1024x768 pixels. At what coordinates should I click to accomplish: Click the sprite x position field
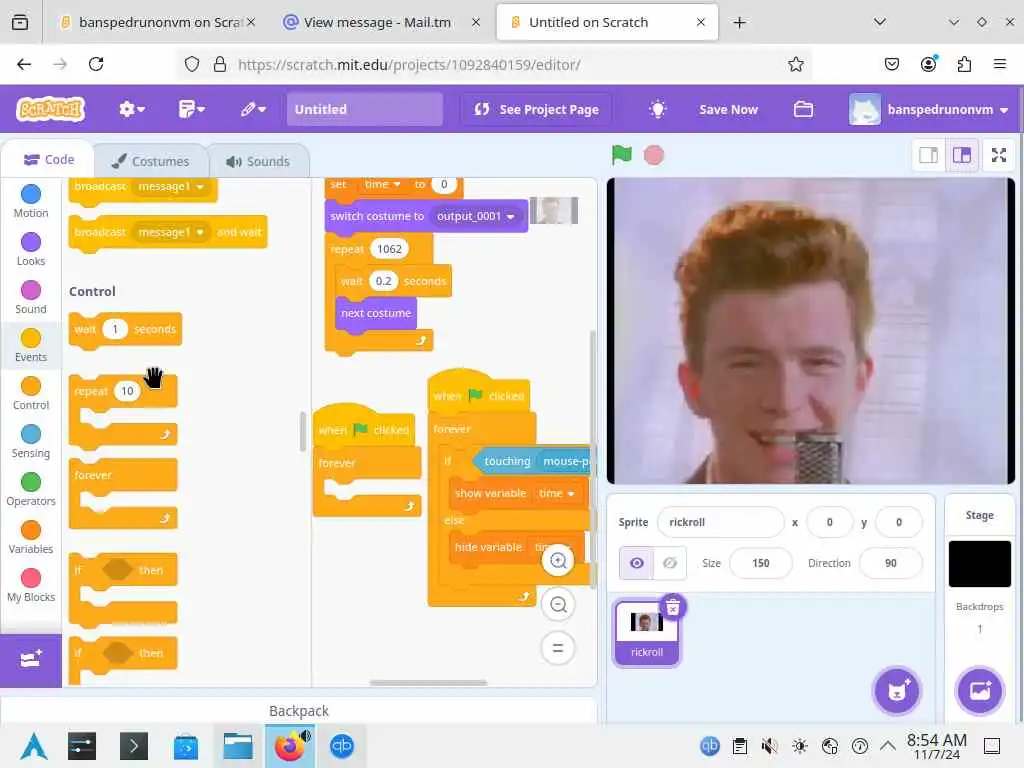(829, 522)
